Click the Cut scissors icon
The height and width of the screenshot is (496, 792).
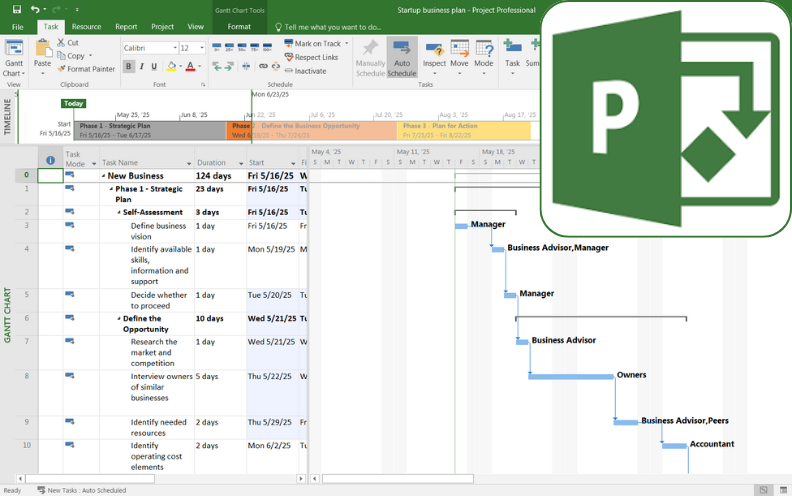[61, 43]
